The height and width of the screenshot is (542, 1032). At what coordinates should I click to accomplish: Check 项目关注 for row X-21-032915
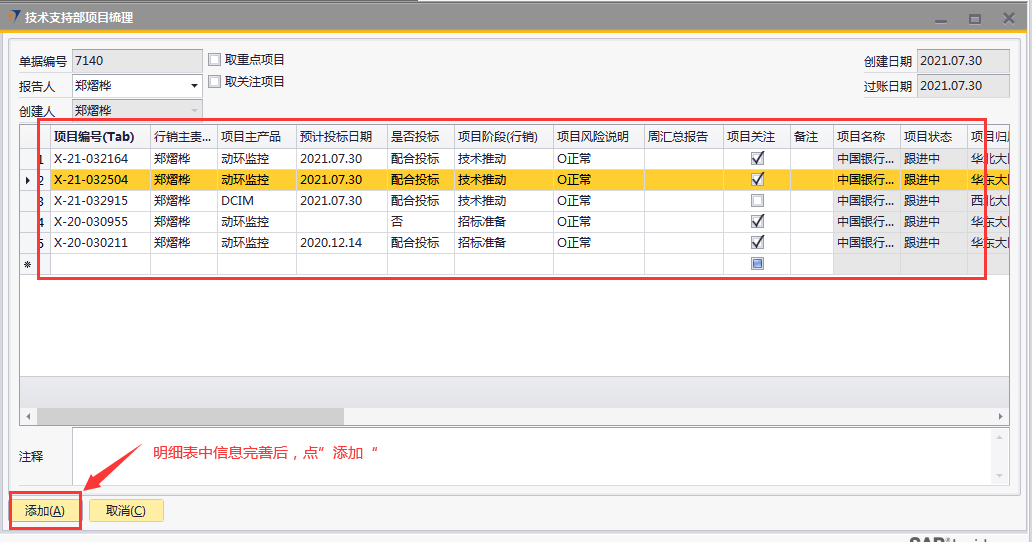(x=757, y=201)
